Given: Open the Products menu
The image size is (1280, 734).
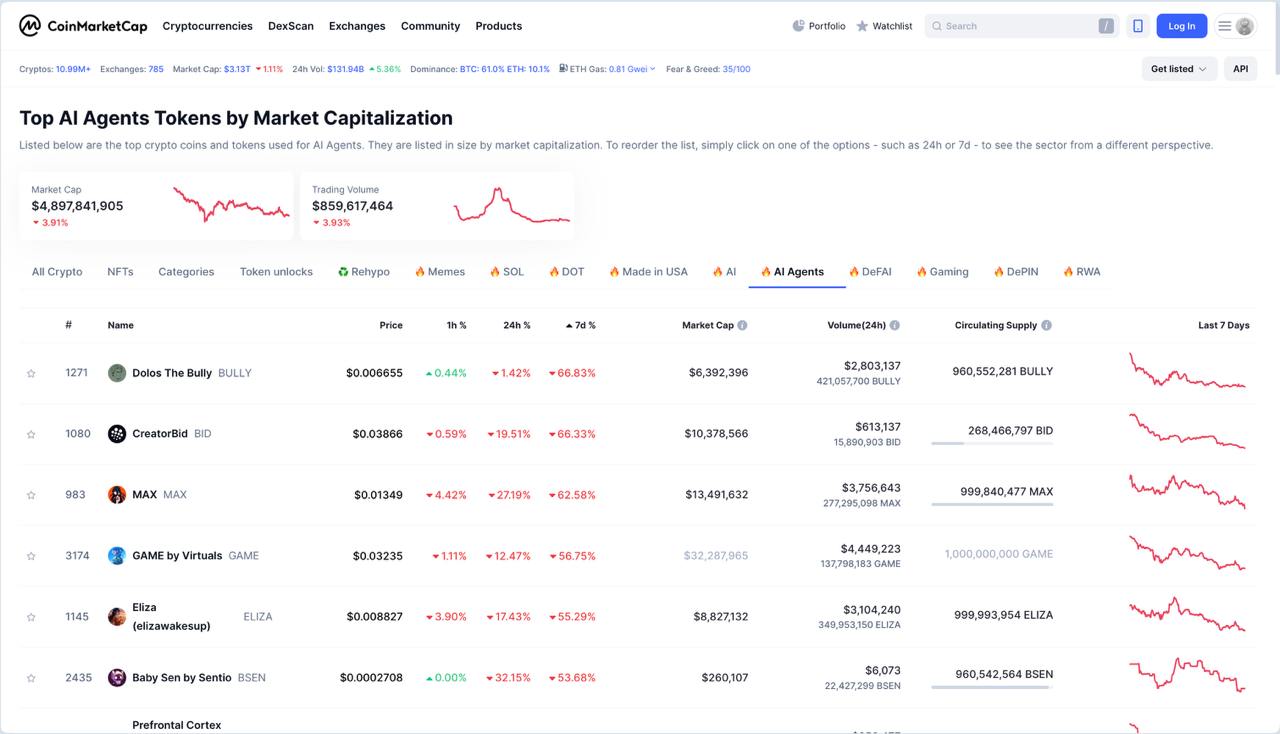Looking at the screenshot, I should (x=499, y=26).
